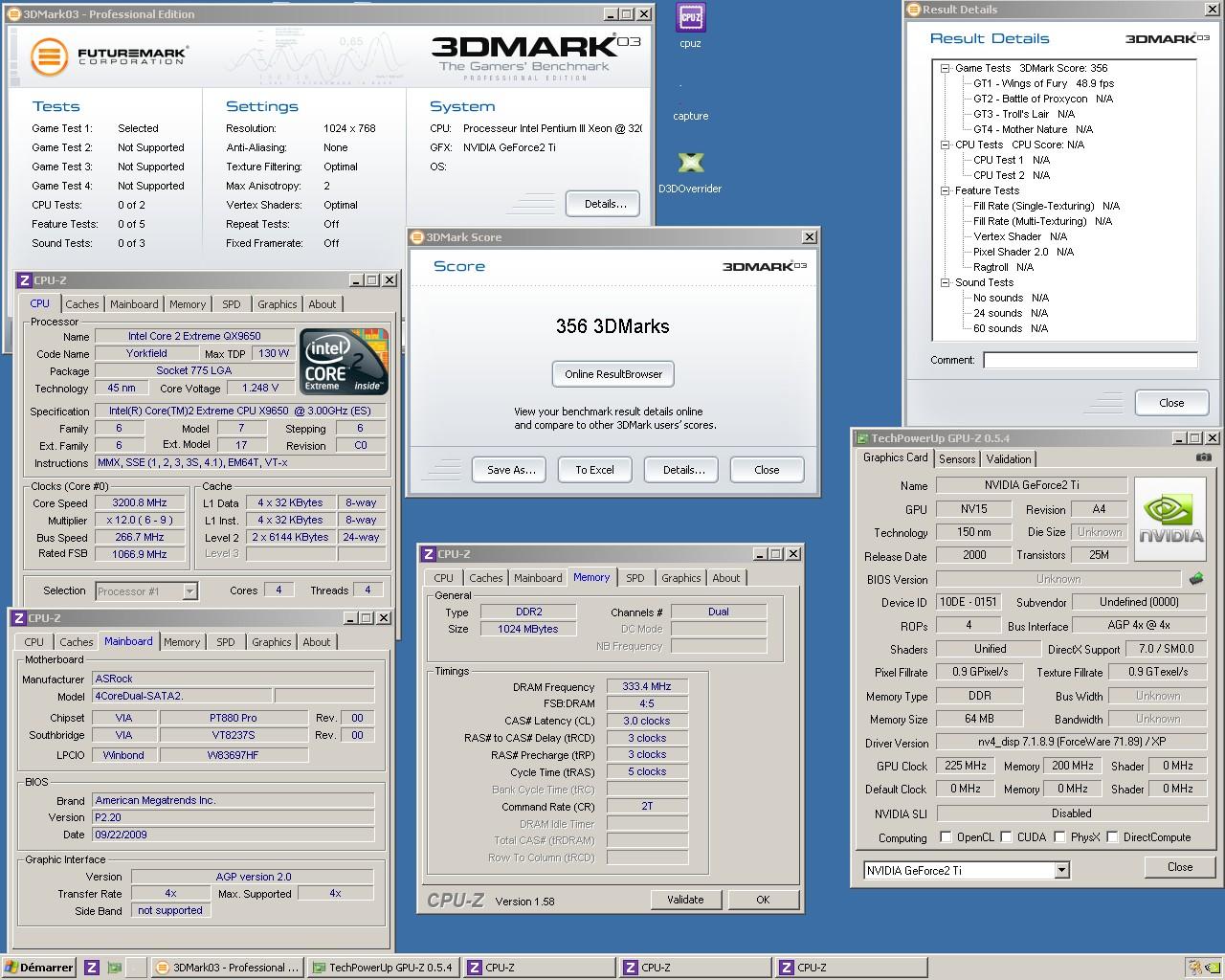
Task: Collapse the CPU Tests tree node
Action: (945, 145)
